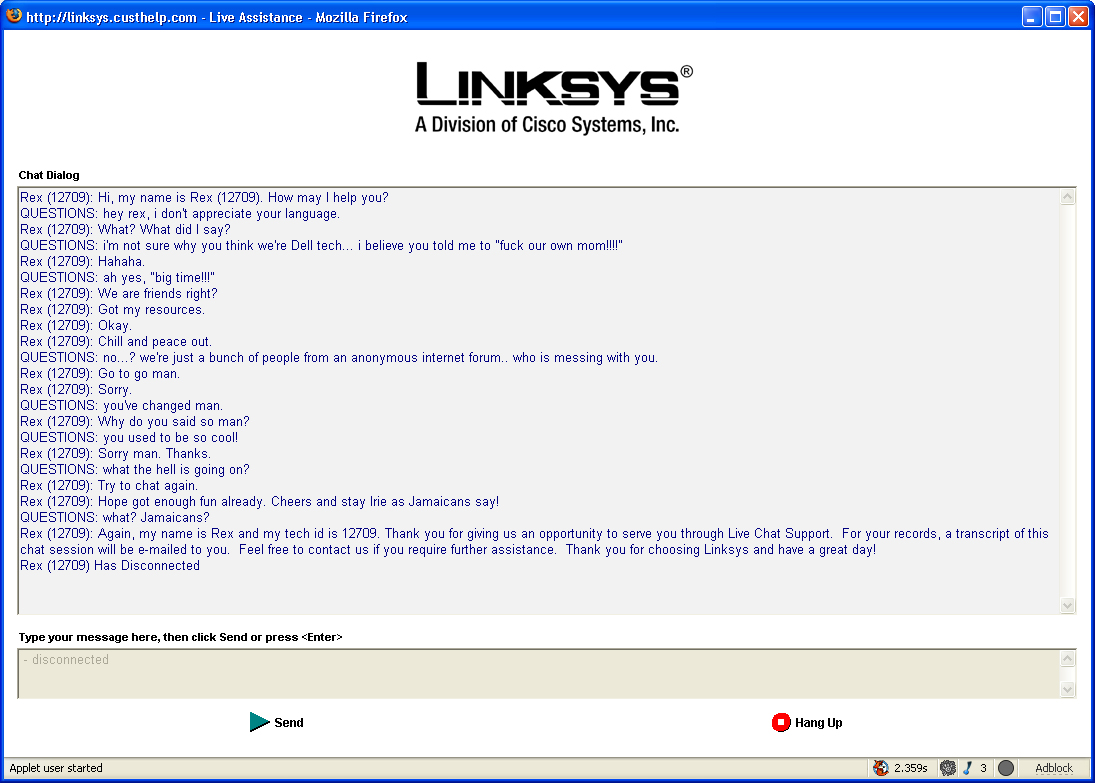The height and width of the screenshot is (783, 1095).
Task: Click the line 'you've changed man.'
Action: (122, 406)
